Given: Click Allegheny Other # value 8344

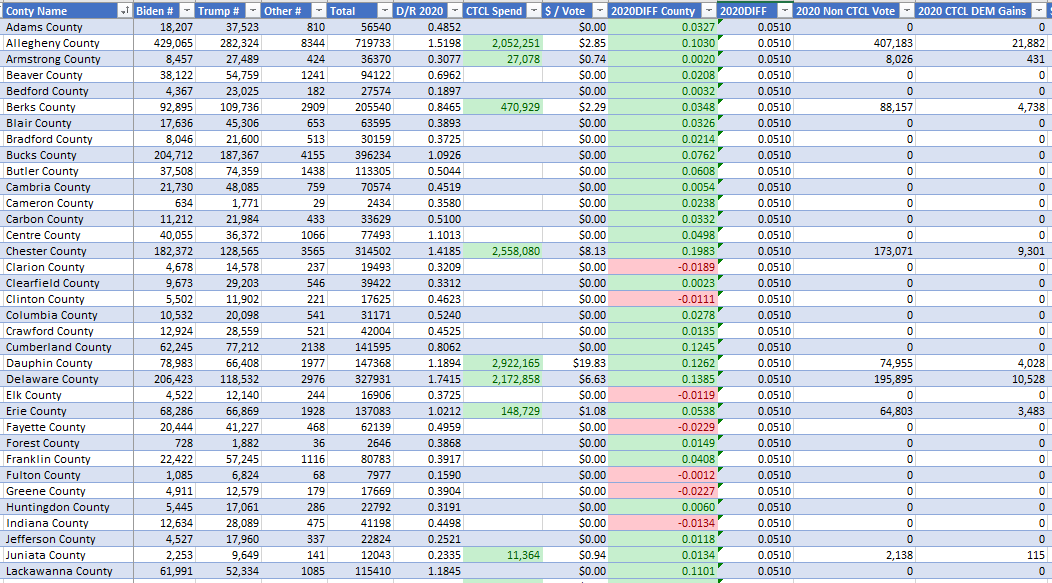Looking at the screenshot, I should coord(312,43).
